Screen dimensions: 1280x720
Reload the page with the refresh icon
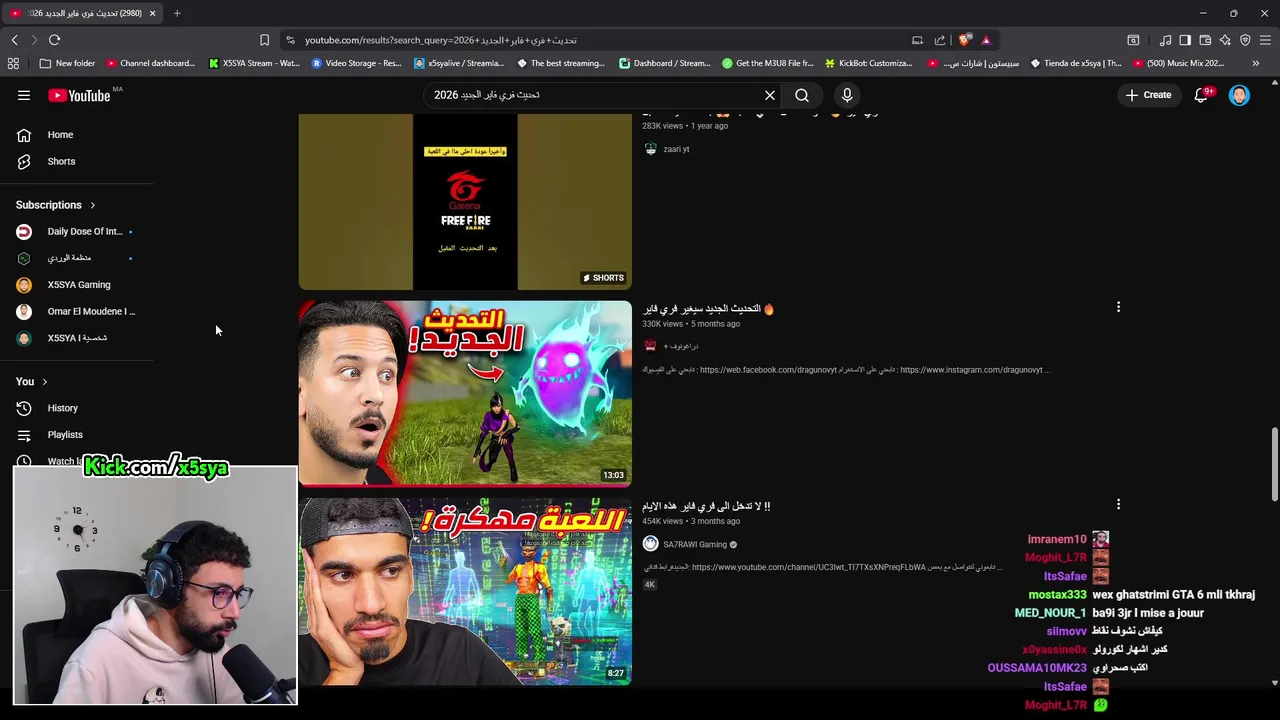coord(54,40)
